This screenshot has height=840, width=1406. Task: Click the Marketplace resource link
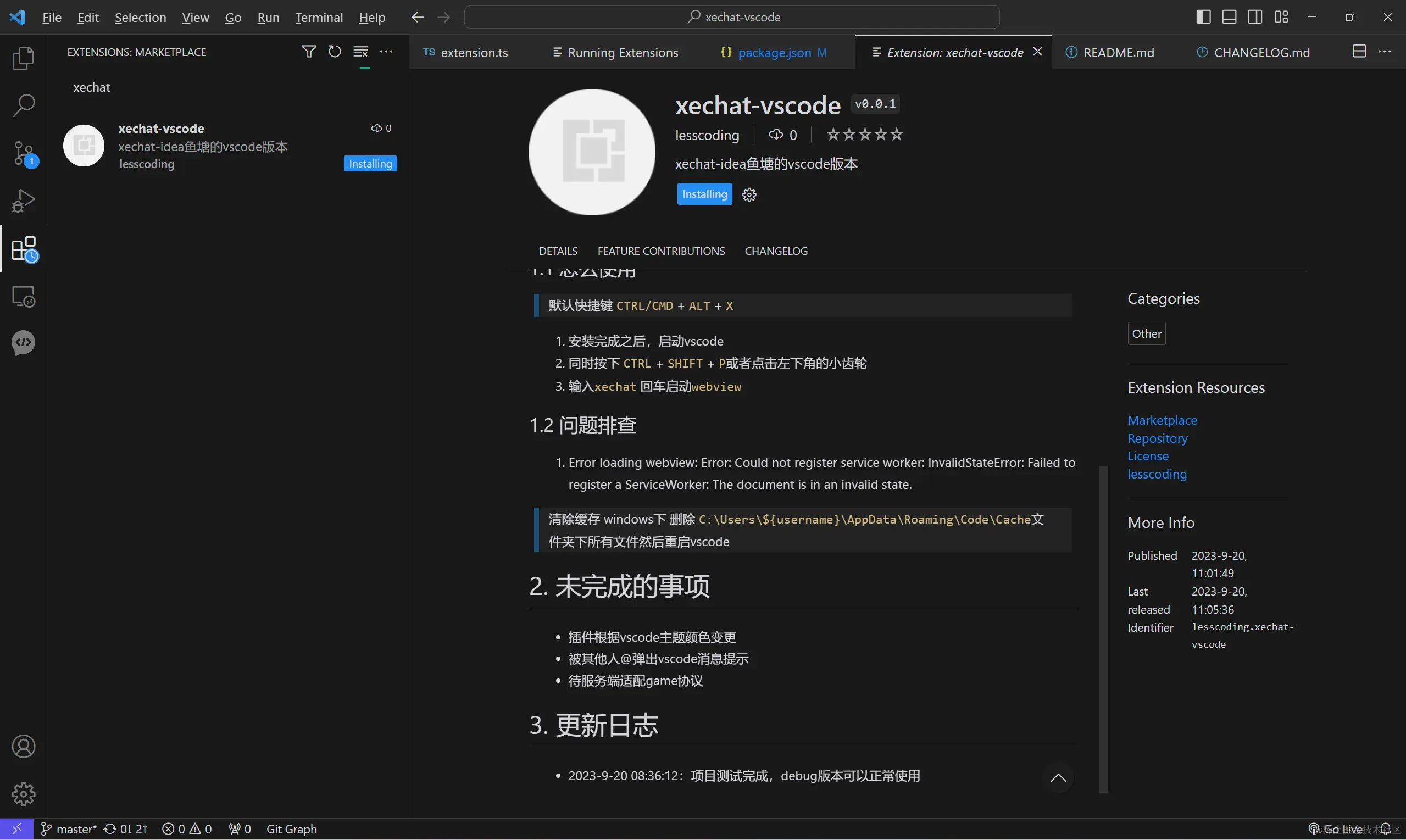pos(1162,420)
